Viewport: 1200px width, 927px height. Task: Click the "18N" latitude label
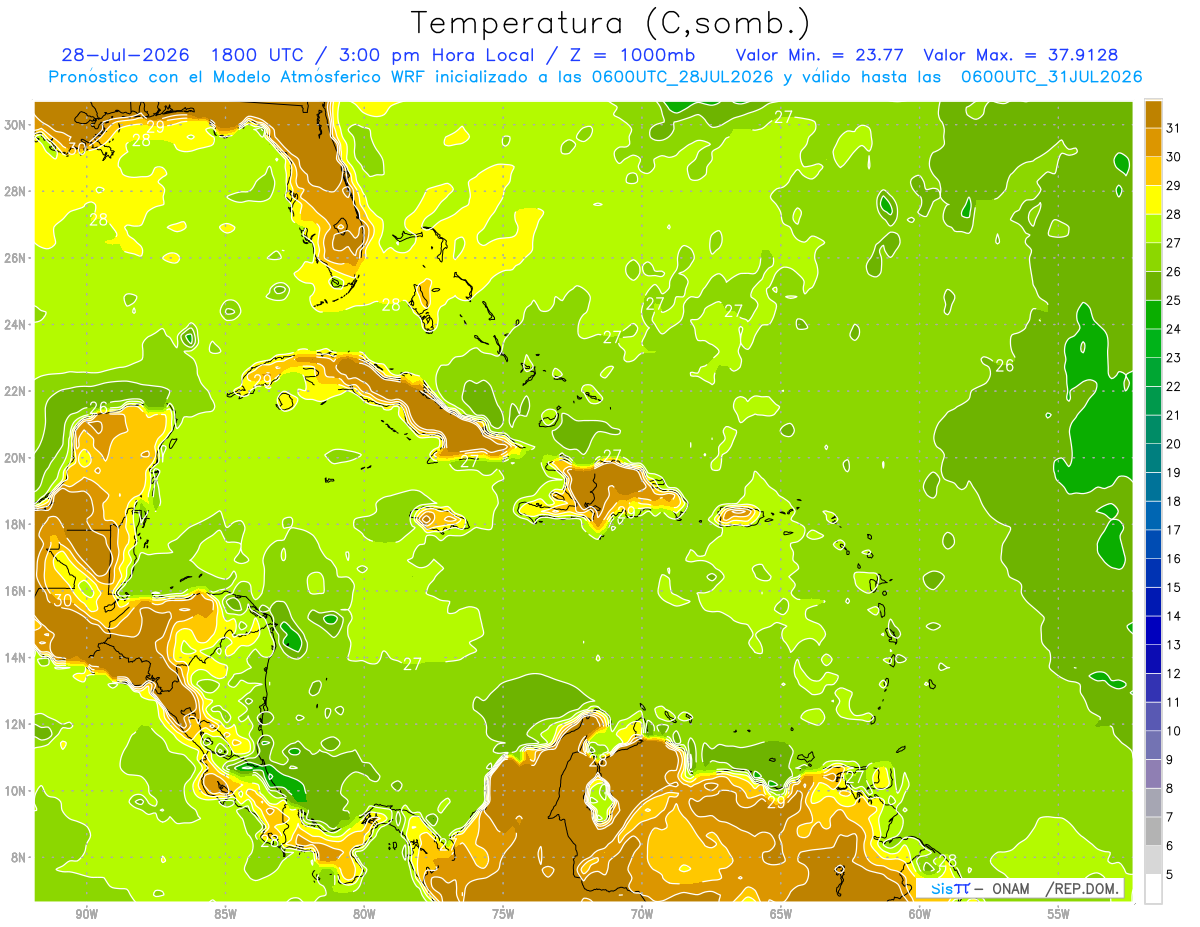click(x=17, y=524)
